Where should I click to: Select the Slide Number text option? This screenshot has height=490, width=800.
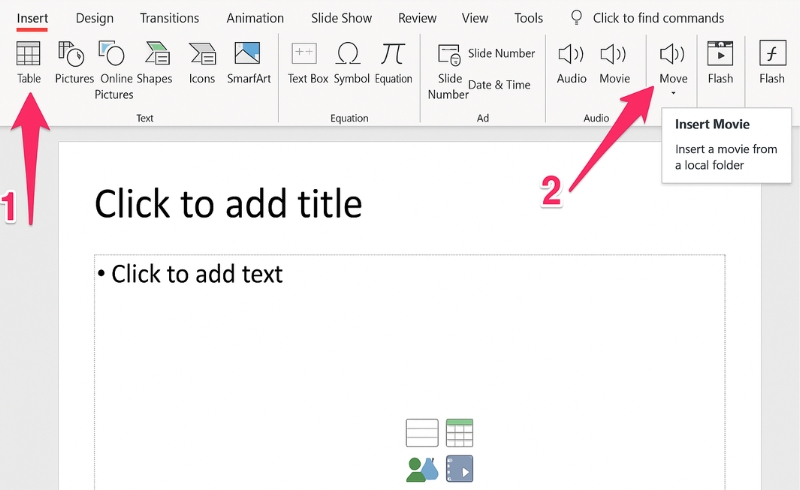pyautogui.click(x=501, y=53)
